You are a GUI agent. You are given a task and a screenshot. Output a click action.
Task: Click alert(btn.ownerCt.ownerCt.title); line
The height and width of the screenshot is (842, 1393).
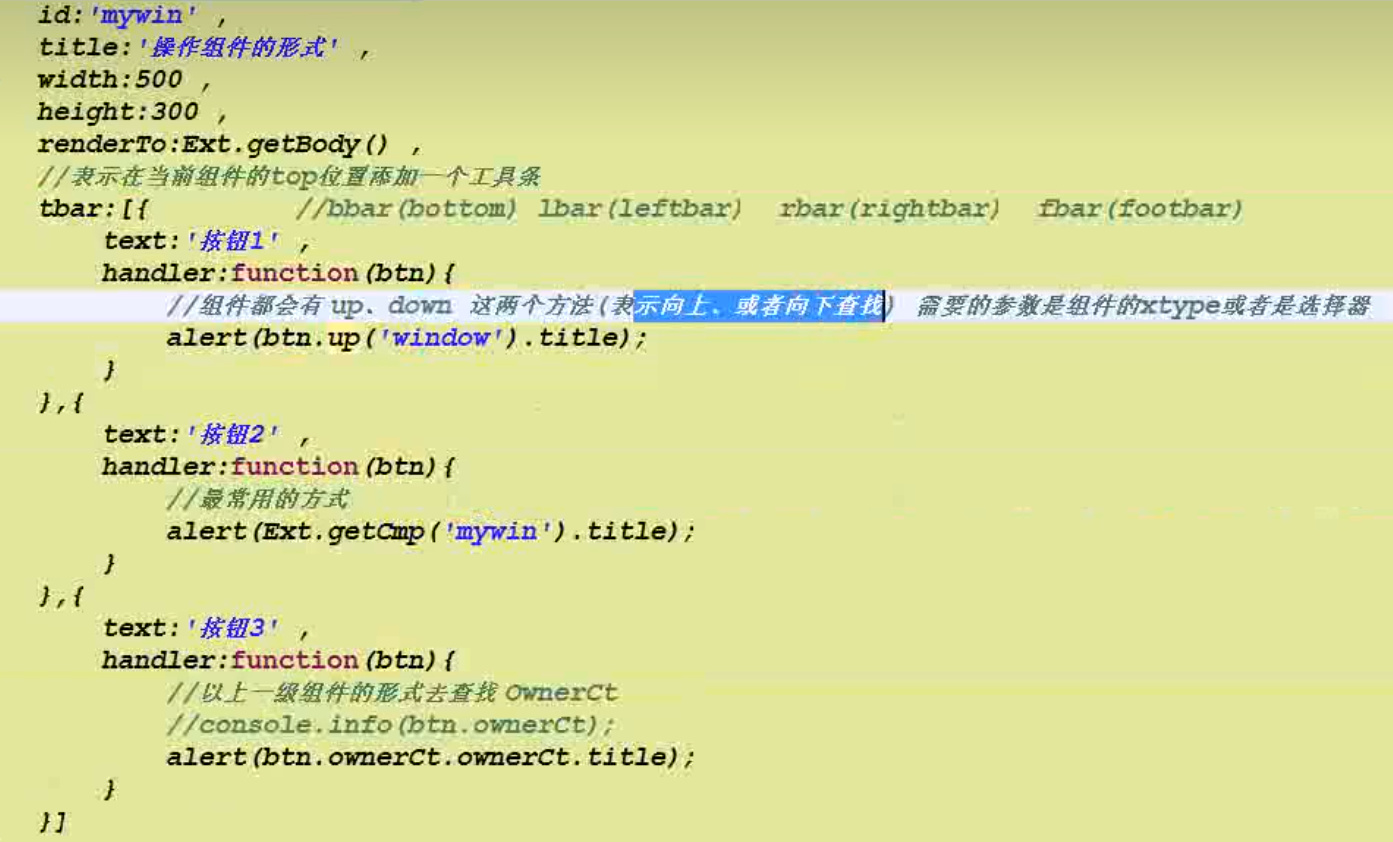click(430, 757)
